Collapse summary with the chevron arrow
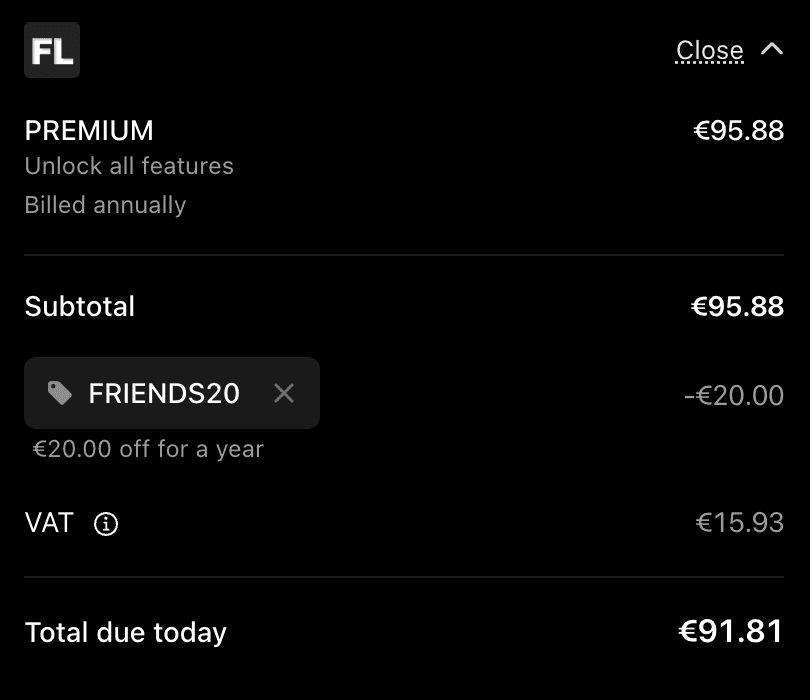The image size is (810, 700). [772, 49]
